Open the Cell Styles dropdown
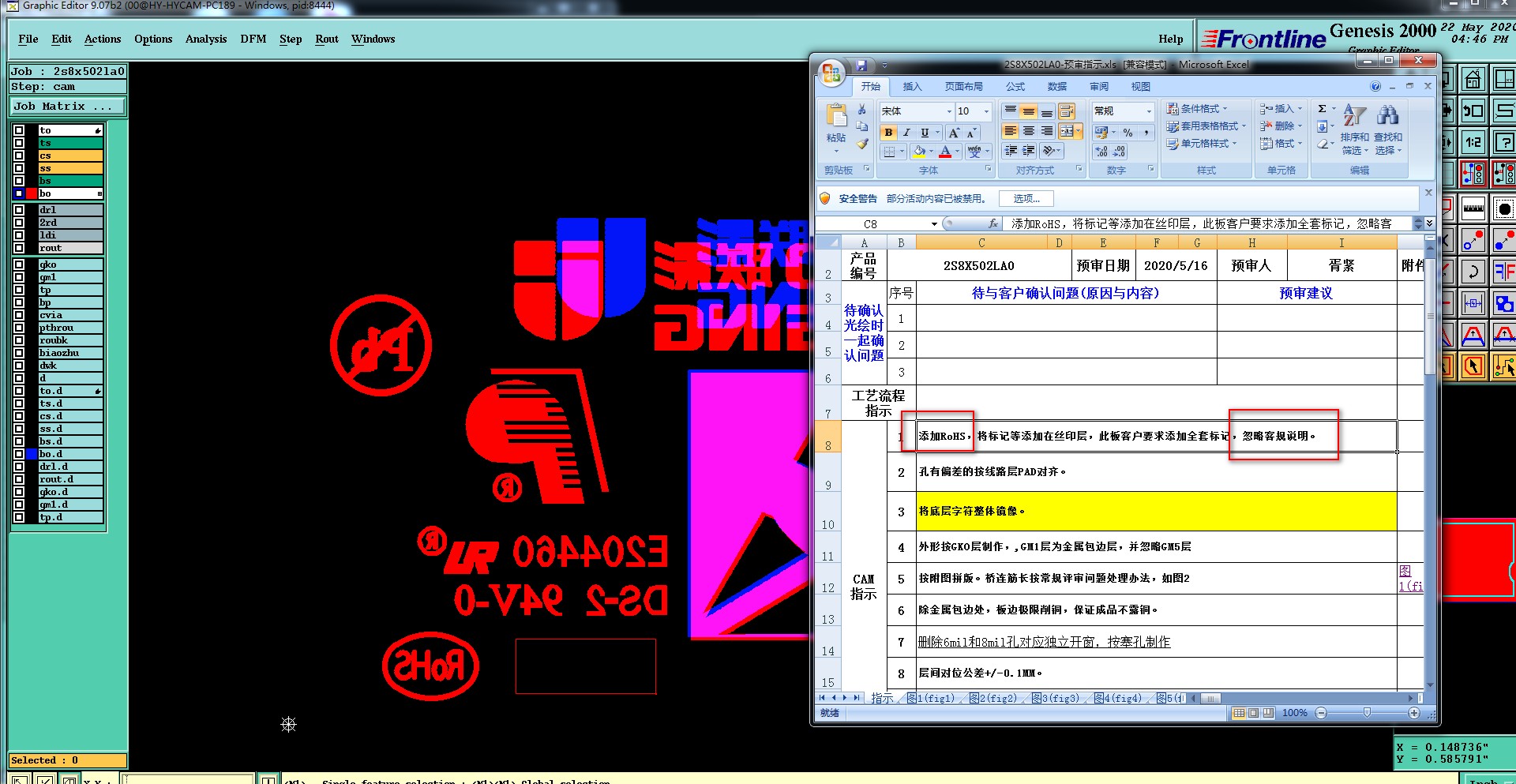Viewport: 1516px width, 784px height. tap(1202, 144)
